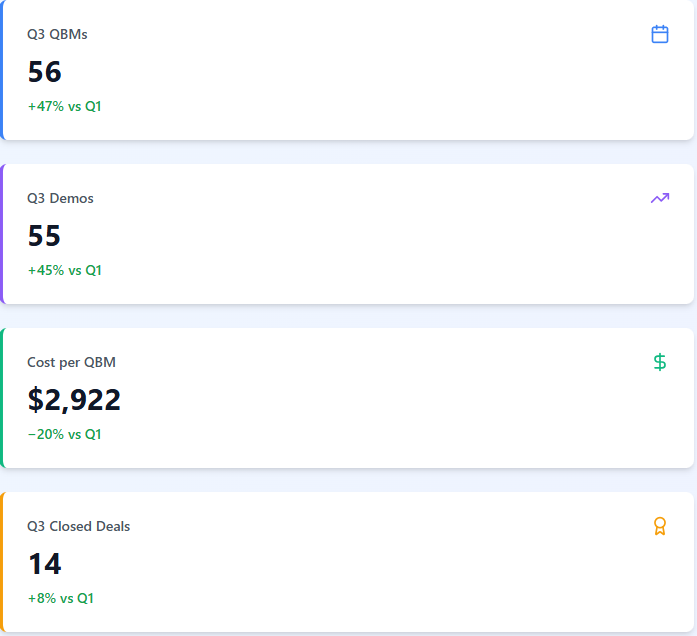Viewport: 697px width, 636px height.
Task: Click the calendar icon on Q3 QBMs card
Action: (x=659, y=34)
